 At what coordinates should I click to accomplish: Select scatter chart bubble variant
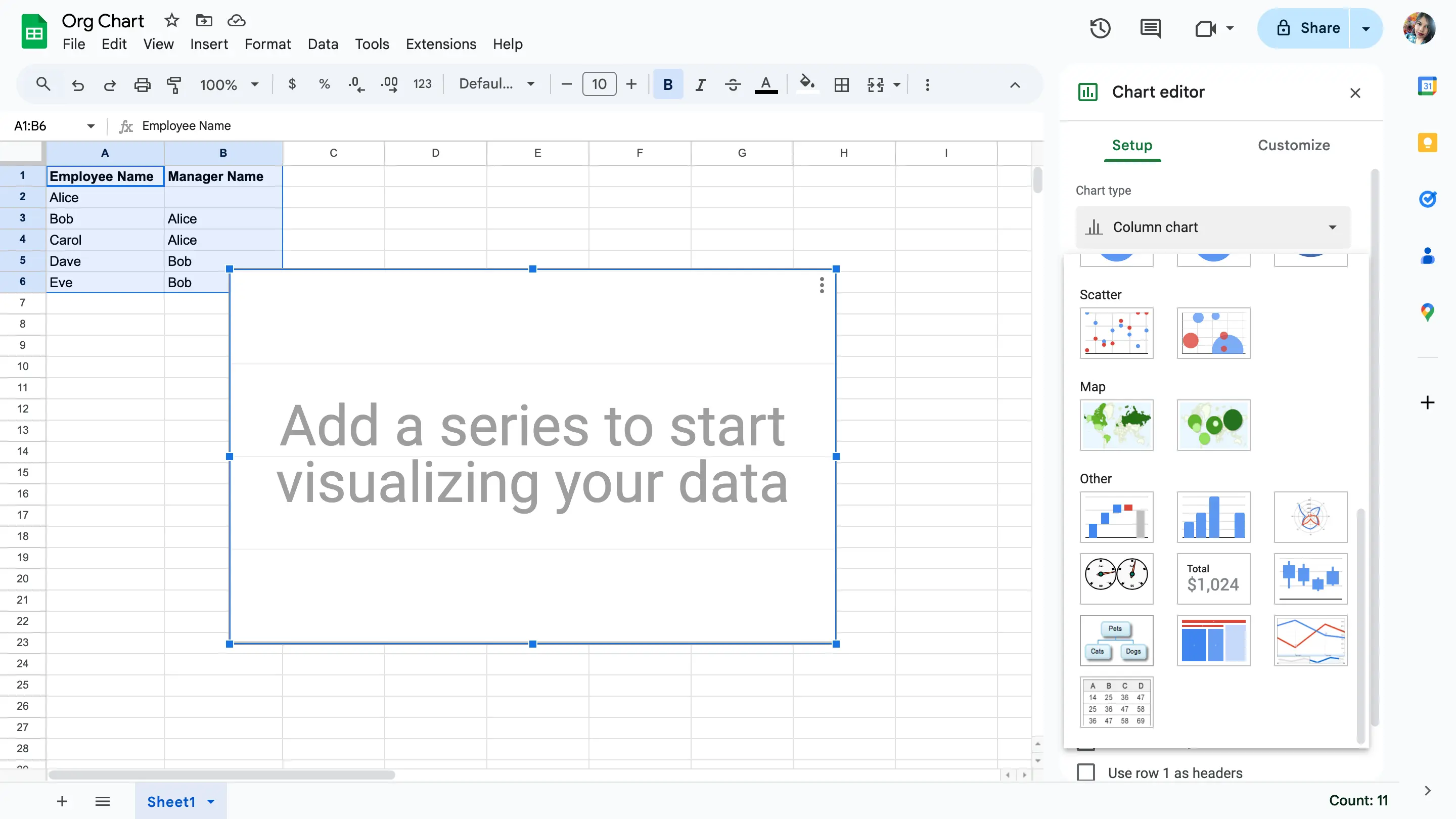point(1213,333)
